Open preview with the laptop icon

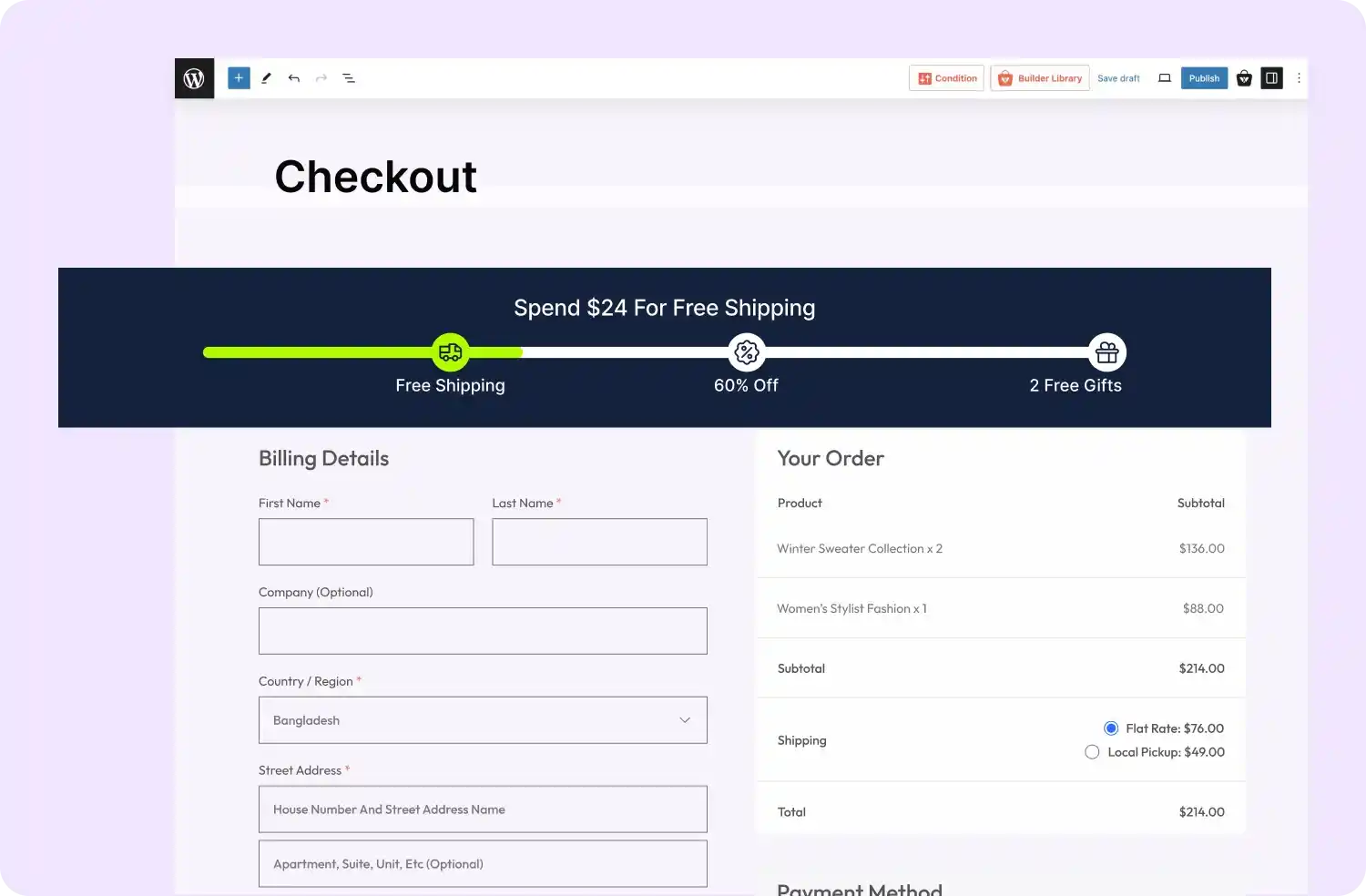tap(1164, 78)
